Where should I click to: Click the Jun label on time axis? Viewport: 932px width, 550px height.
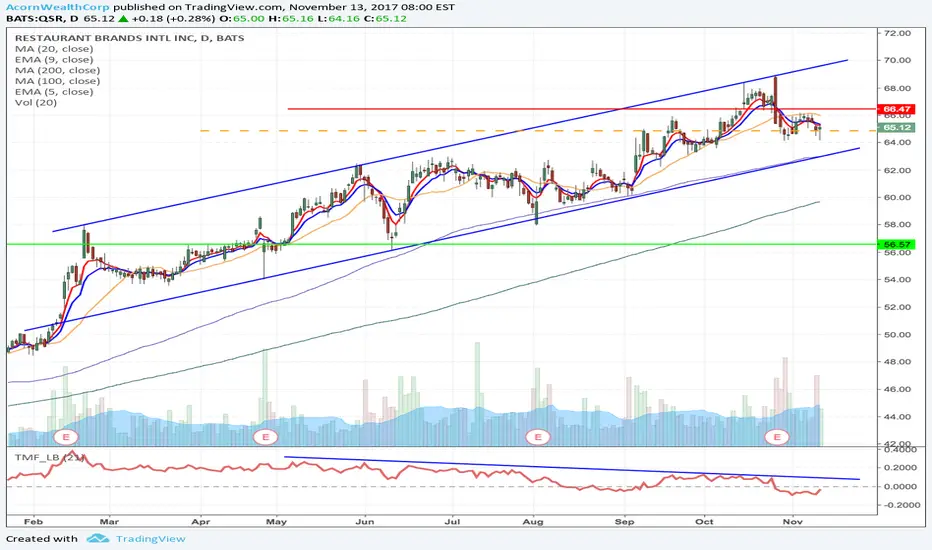coord(364,522)
